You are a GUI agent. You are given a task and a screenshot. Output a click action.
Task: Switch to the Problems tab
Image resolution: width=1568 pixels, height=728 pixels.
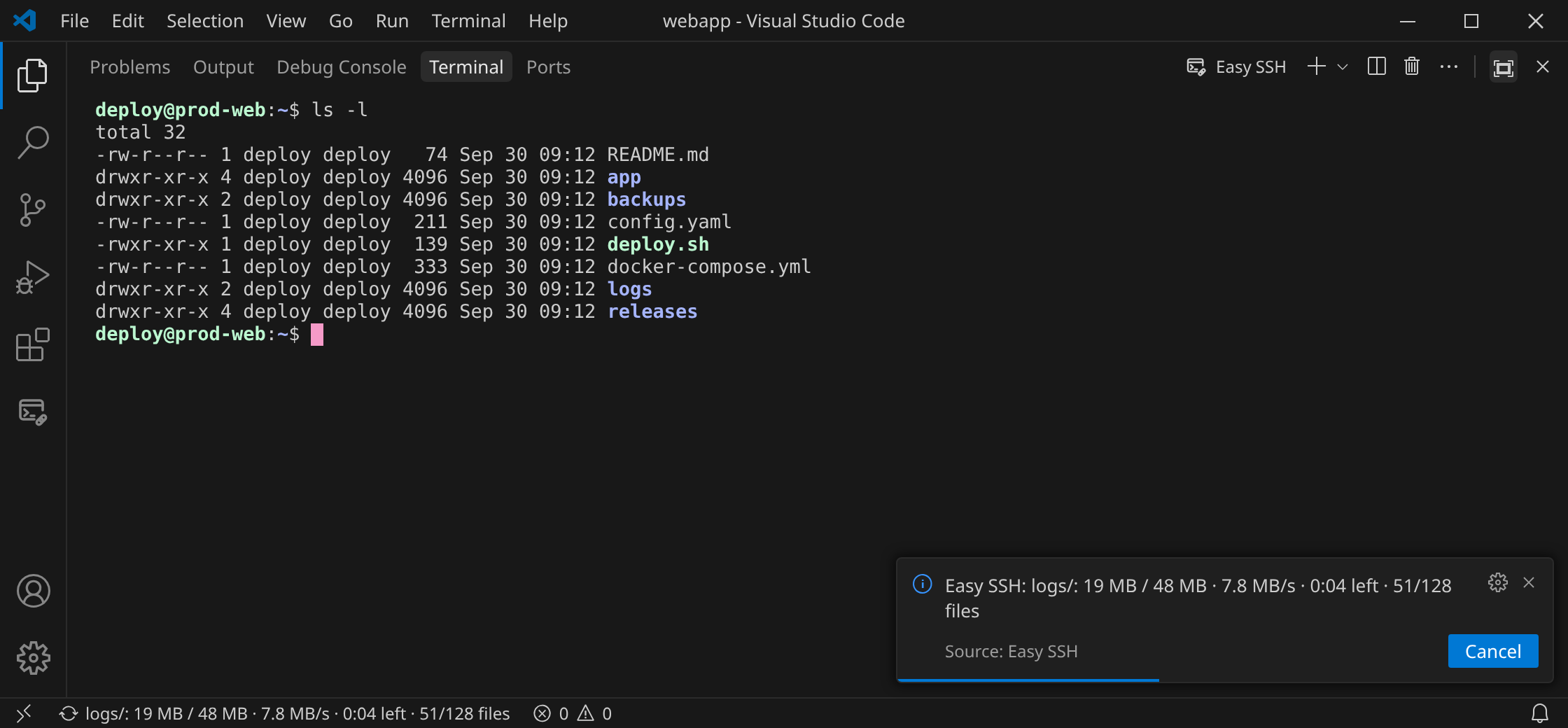pyautogui.click(x=130, y=66)
